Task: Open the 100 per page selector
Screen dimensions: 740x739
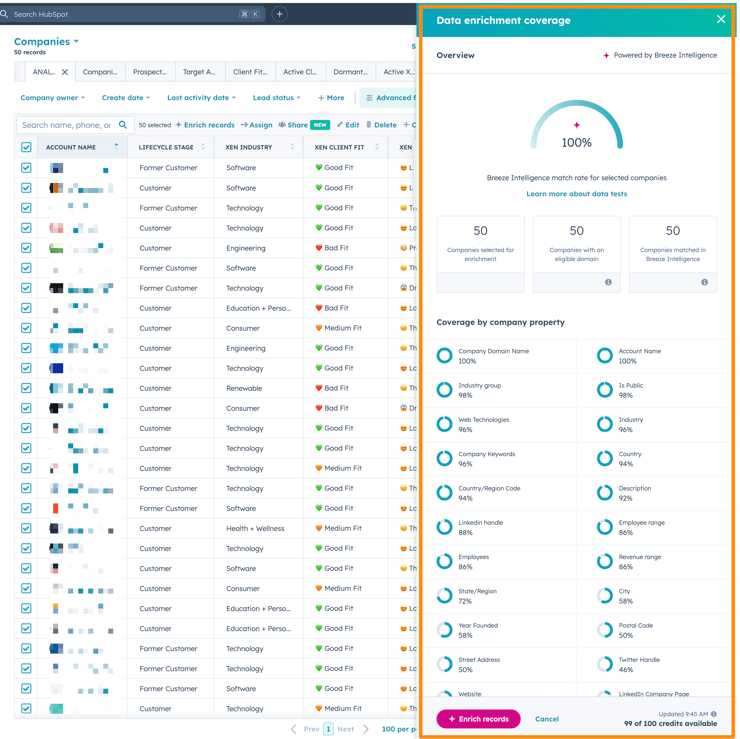Action: (398, 729)
